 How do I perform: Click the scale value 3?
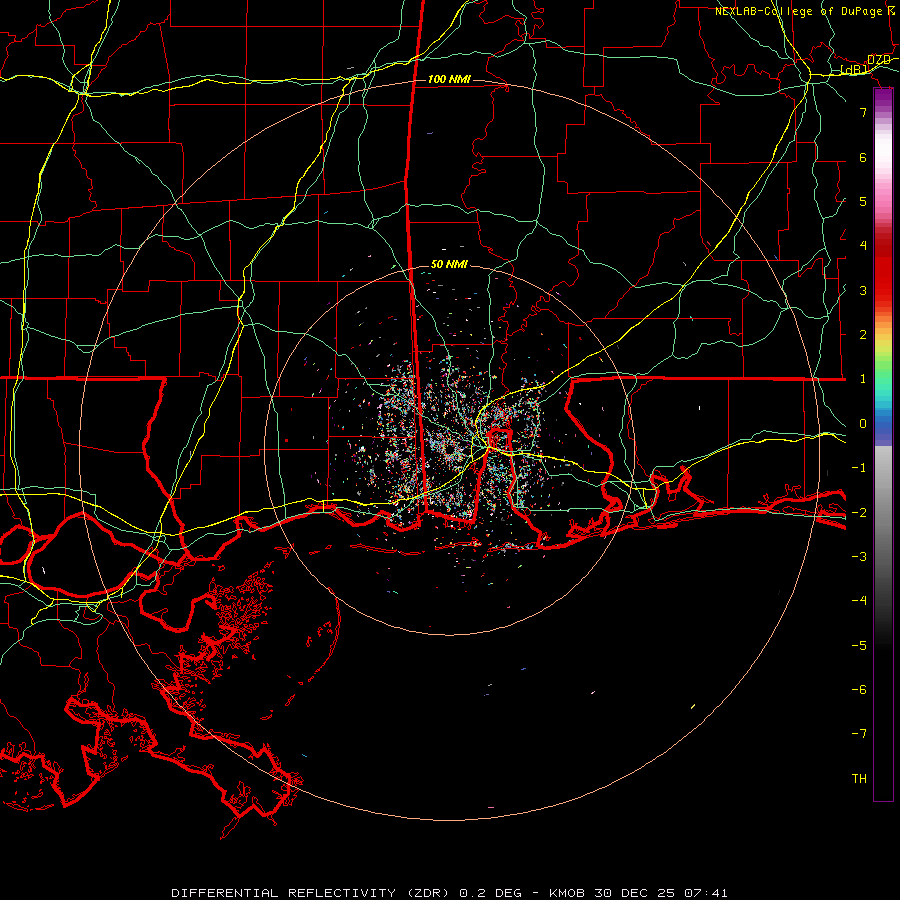pos(863,290)
